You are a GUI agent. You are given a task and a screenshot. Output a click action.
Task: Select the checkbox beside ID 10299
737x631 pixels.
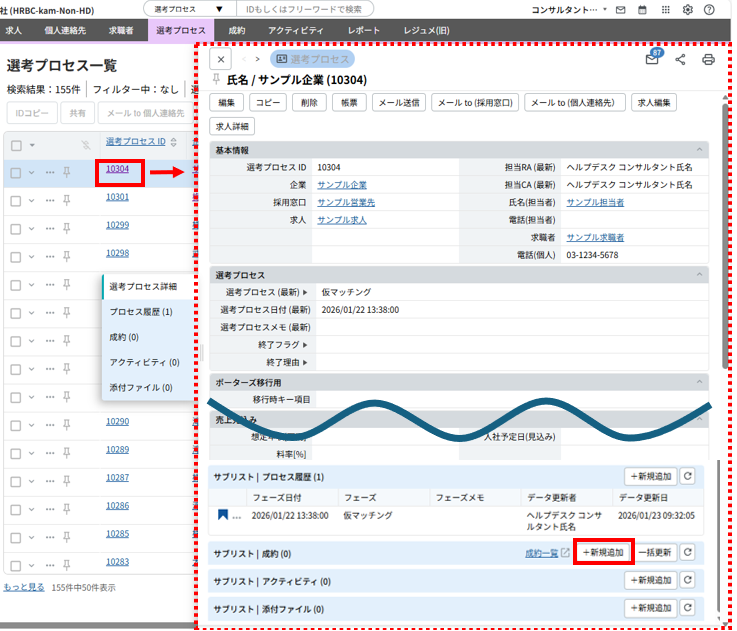click(15, 228)
